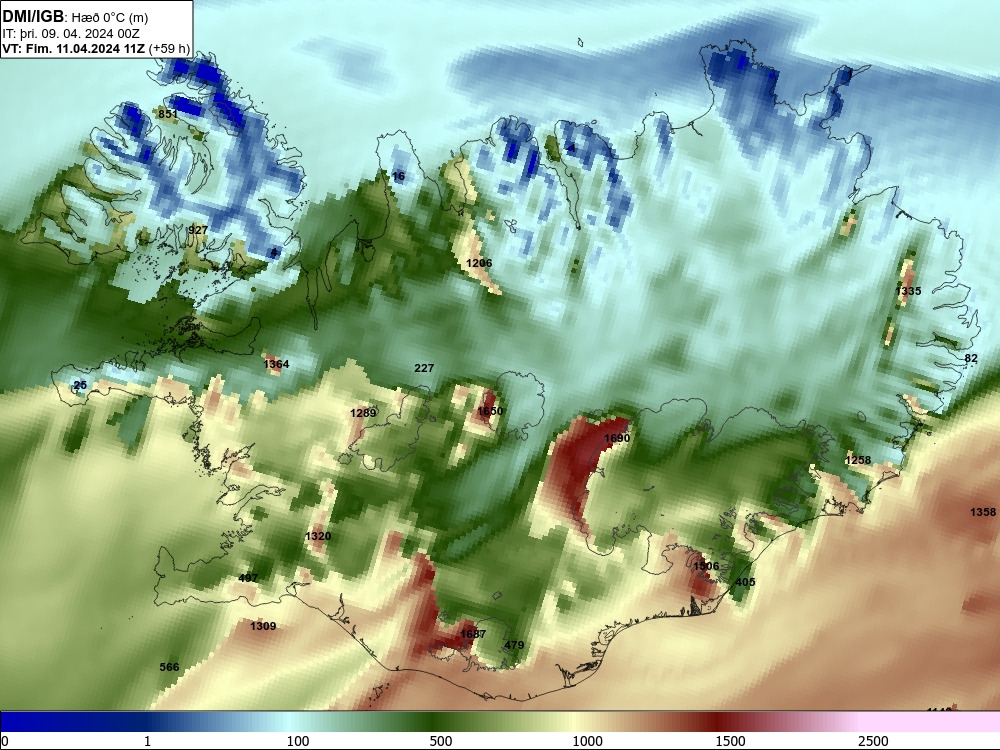Screen dimensions: 1000x750
Task: Click the 851 value on the map
Action: pos(168,114)
